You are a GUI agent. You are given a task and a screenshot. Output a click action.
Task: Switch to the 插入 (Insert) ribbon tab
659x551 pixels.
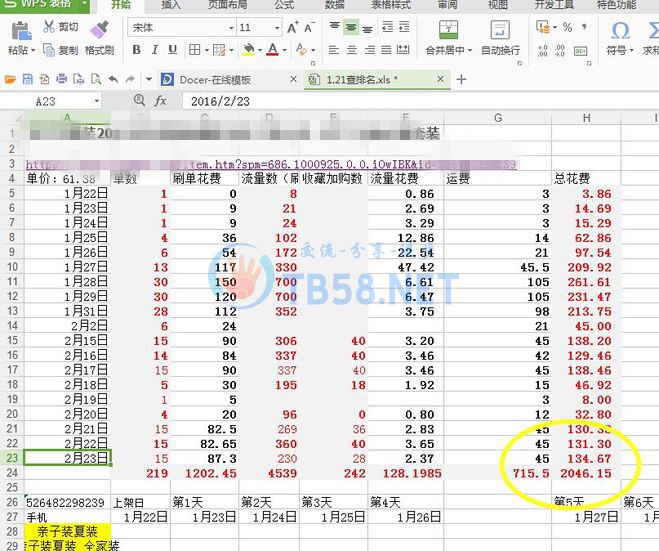(x=171, y=5)
